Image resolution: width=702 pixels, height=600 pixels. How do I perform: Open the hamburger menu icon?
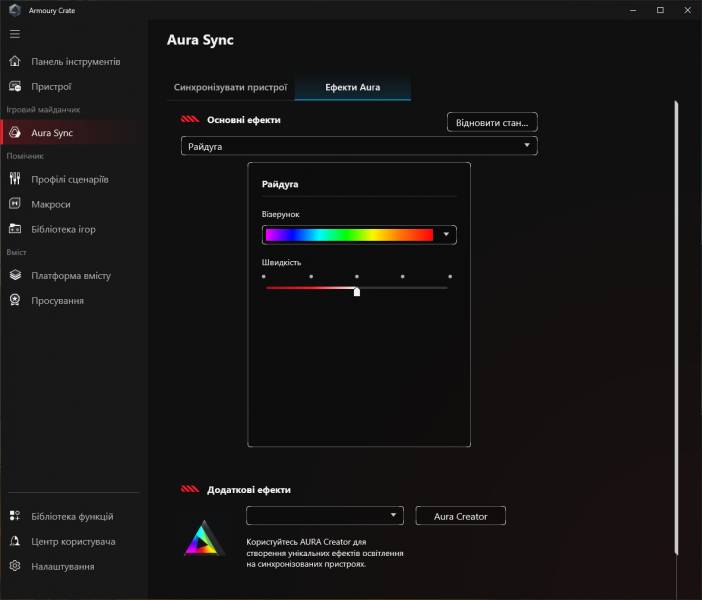pos(15,34)
